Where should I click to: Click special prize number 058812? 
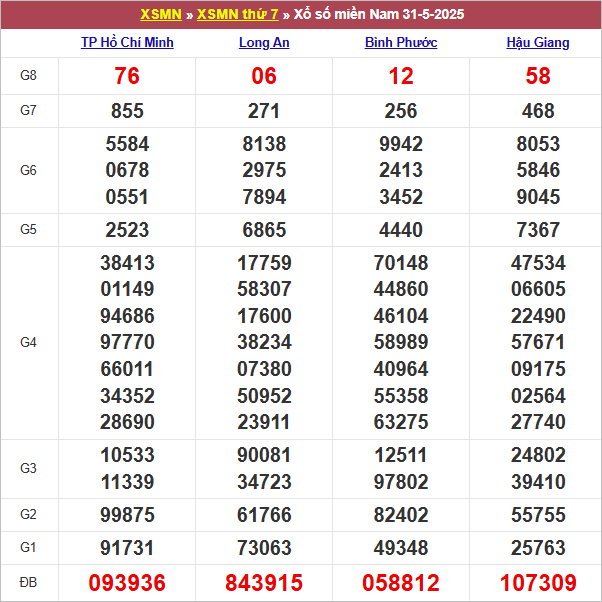pyautogui.click(x=401, y=583)
